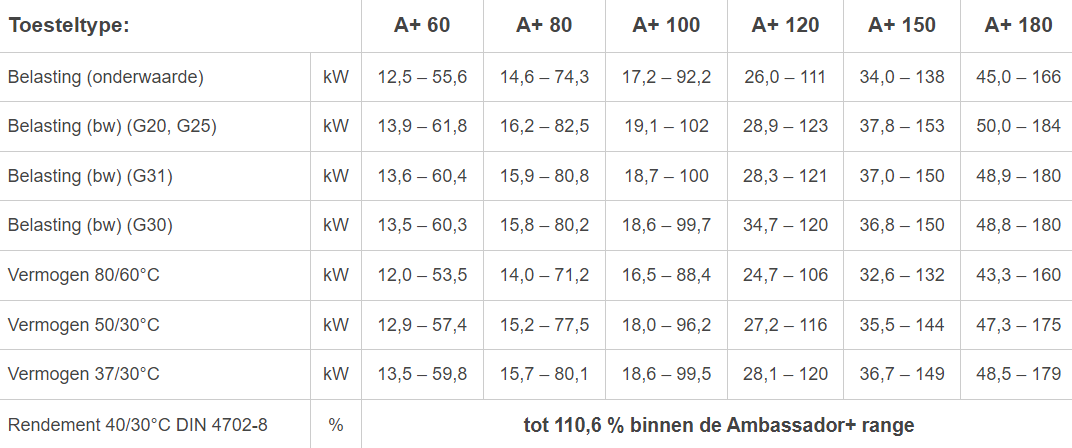Image resolution: width=1072 pixels, height=448 pixels.
Task: Select the A+ 80 column header
Action: click(x=544, y=25)
